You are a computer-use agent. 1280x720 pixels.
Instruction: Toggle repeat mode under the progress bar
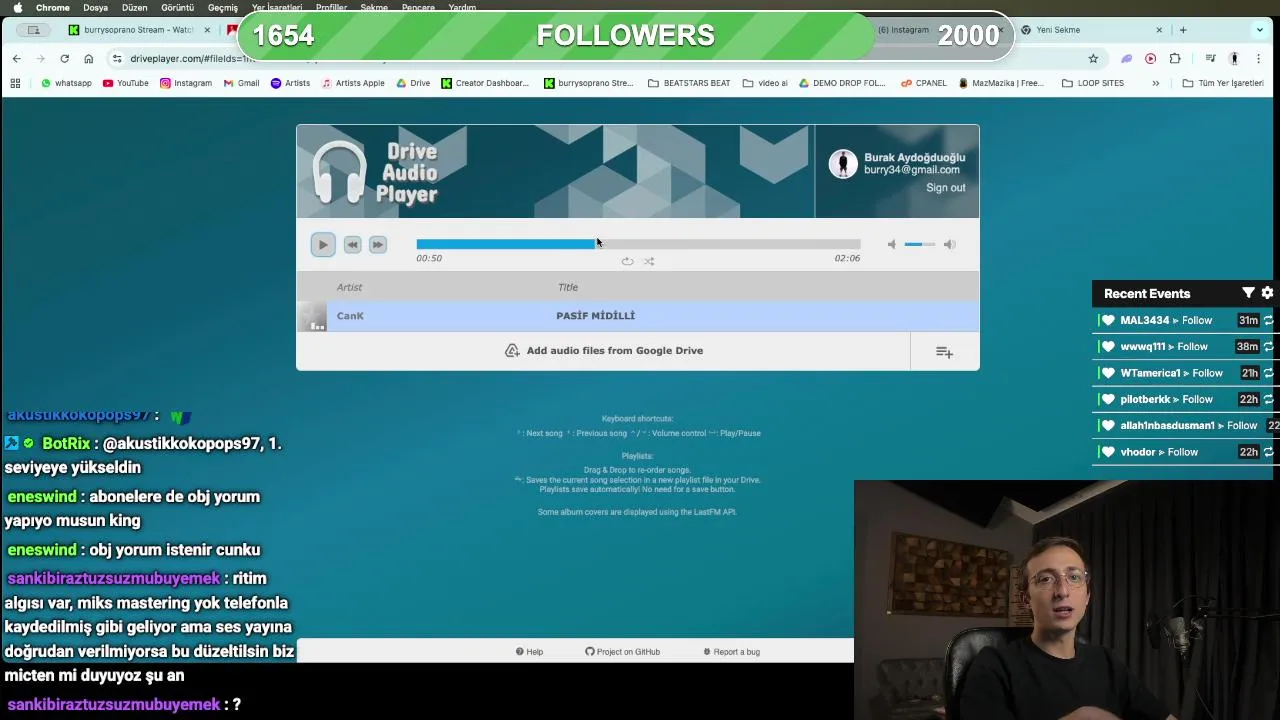point(627,261)
